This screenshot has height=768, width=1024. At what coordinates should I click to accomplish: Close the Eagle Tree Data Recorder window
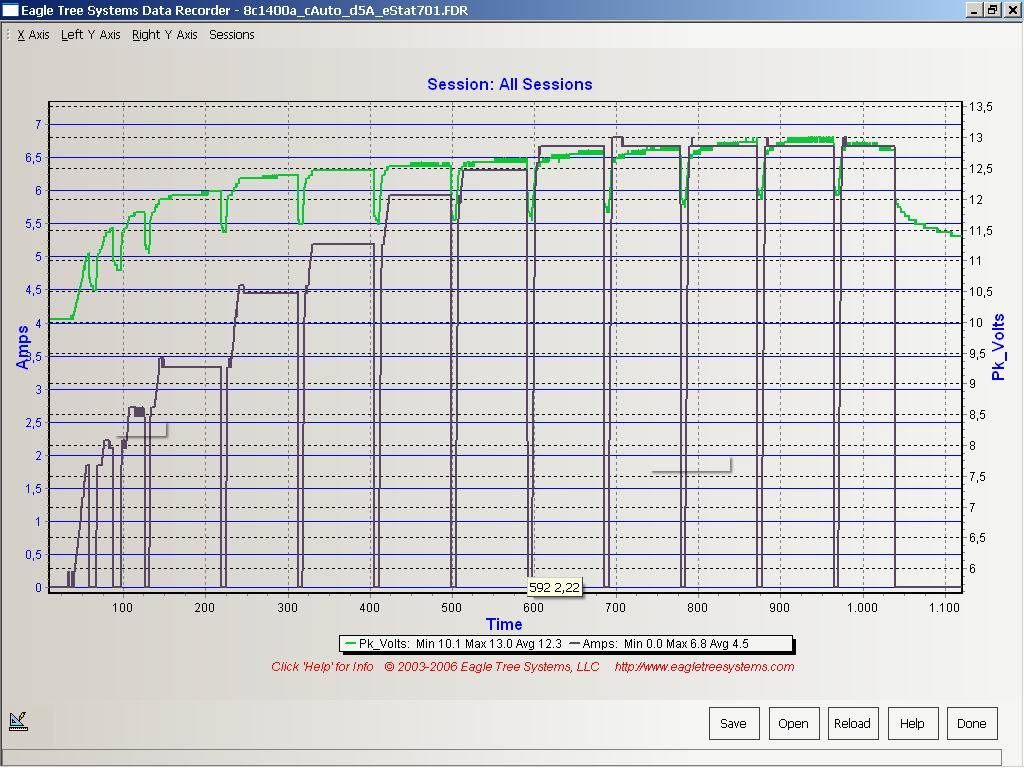pos(1011,10)
